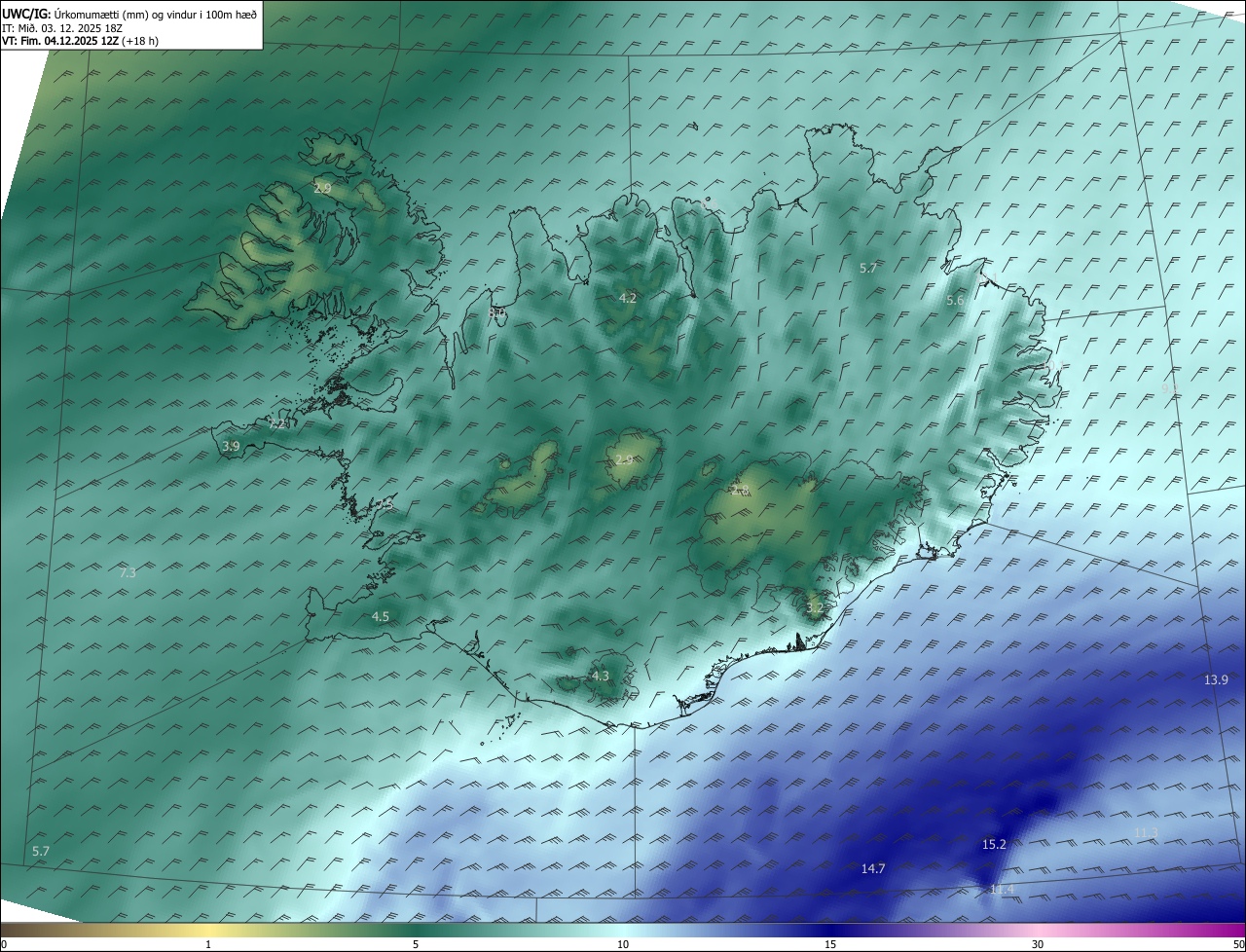
Task: Click the 4.2 value in north Iceland
Action: coord(628,298)
